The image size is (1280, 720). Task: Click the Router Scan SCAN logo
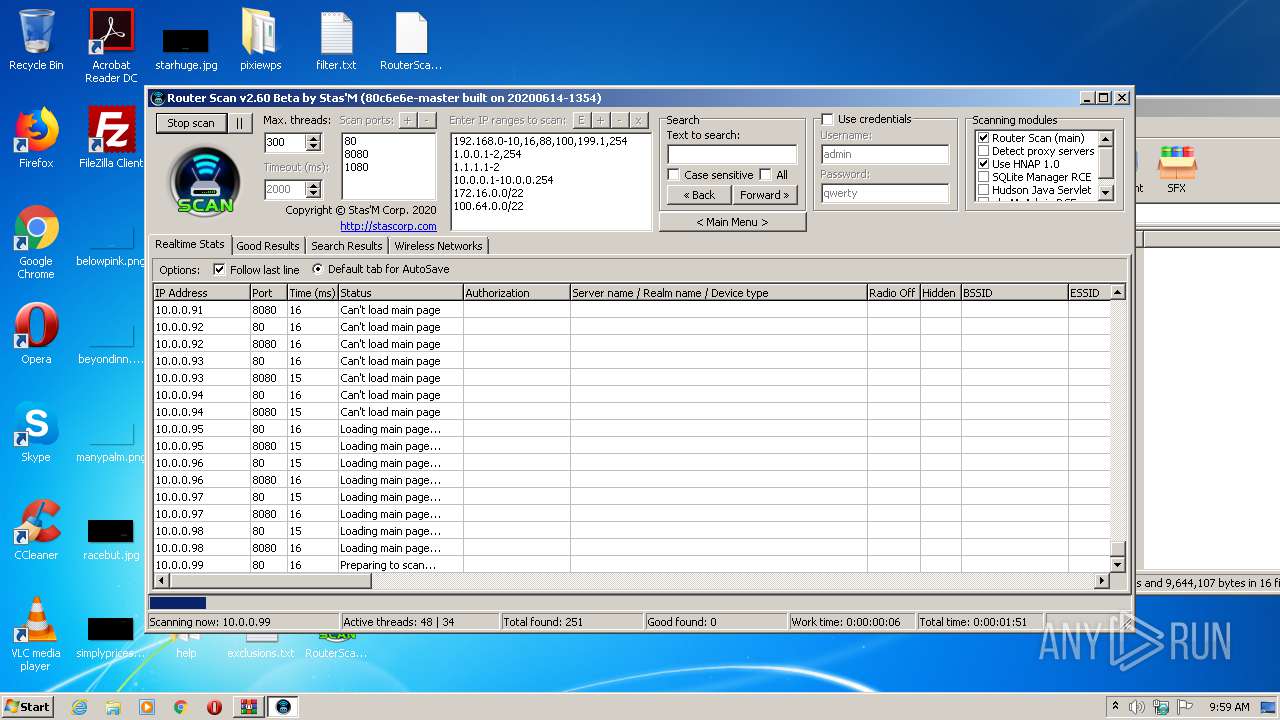pos(205,181)
